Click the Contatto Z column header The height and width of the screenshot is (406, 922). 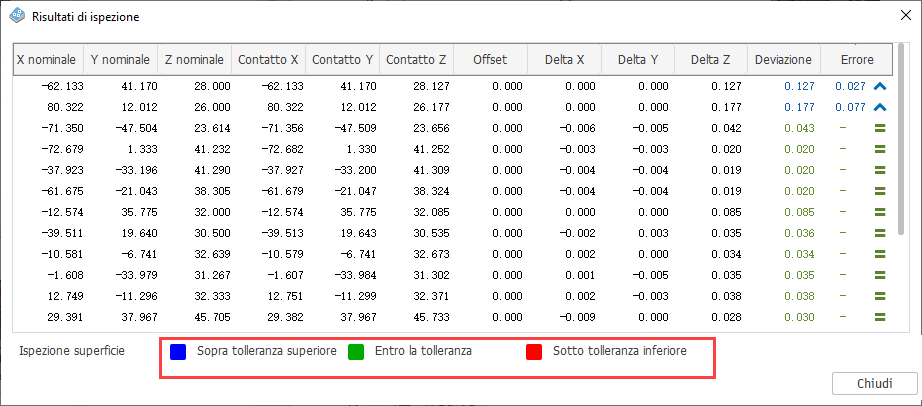[416, 59]
